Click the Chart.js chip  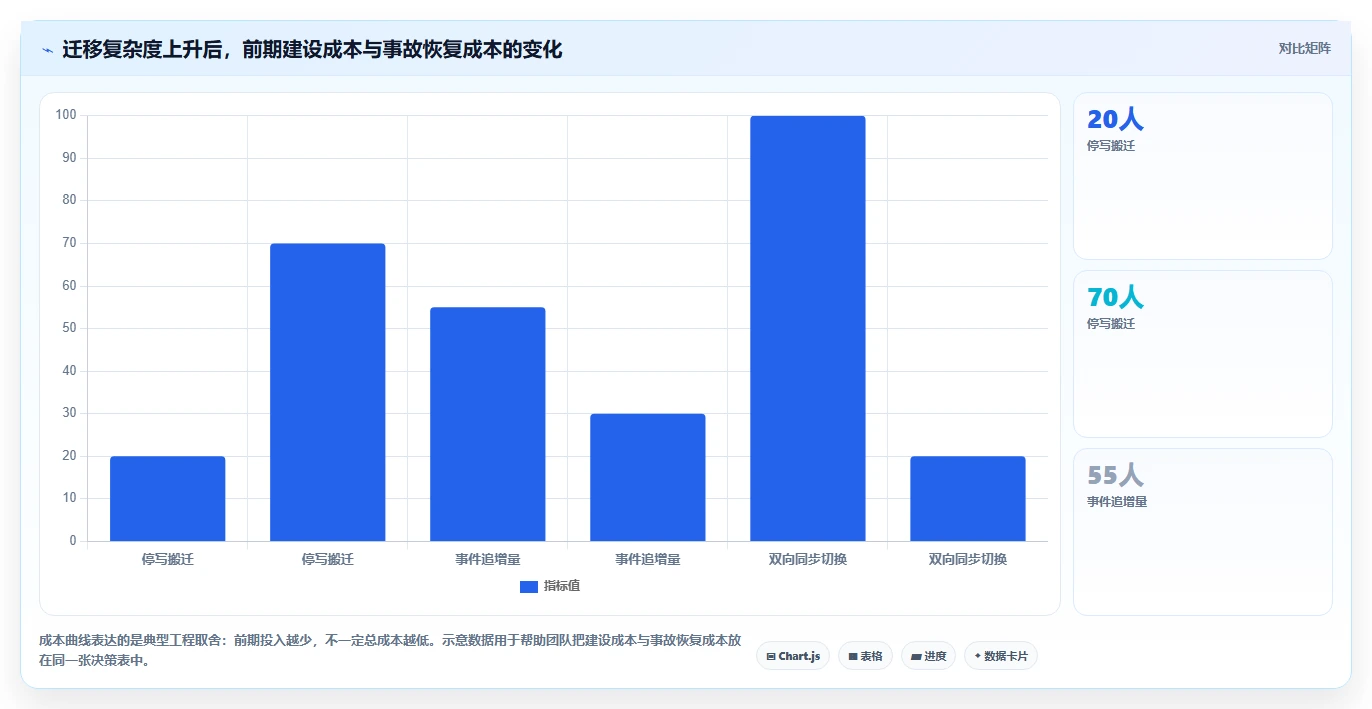tap(793, 656)
